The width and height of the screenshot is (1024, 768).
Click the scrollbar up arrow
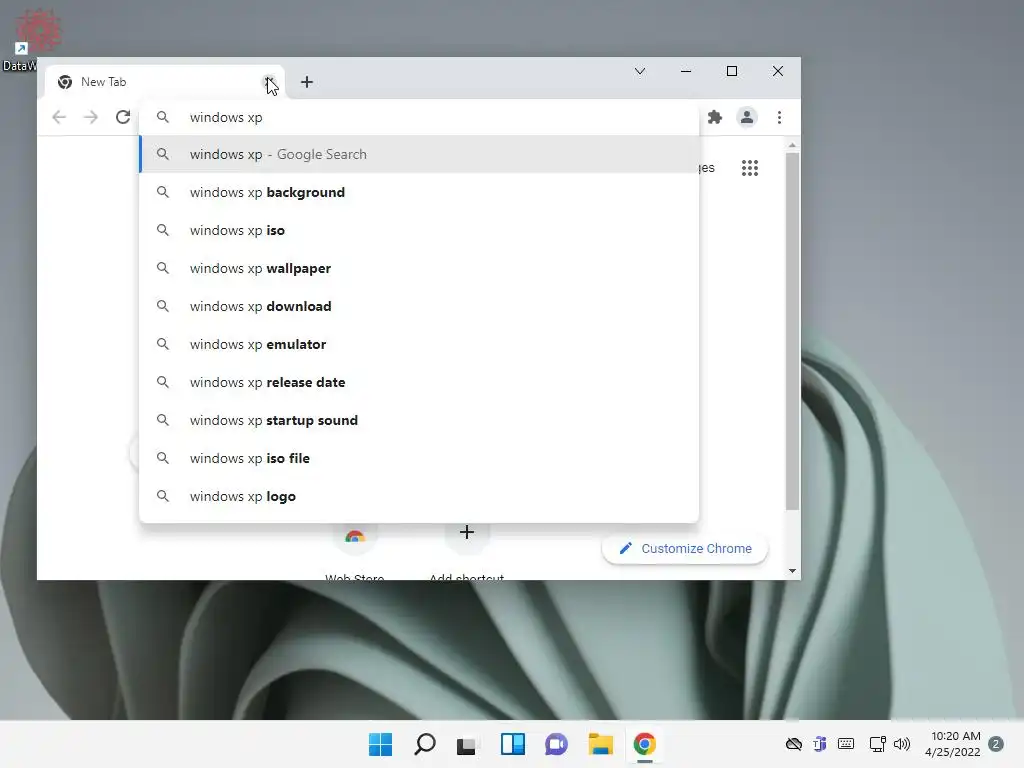click(792, 145)
